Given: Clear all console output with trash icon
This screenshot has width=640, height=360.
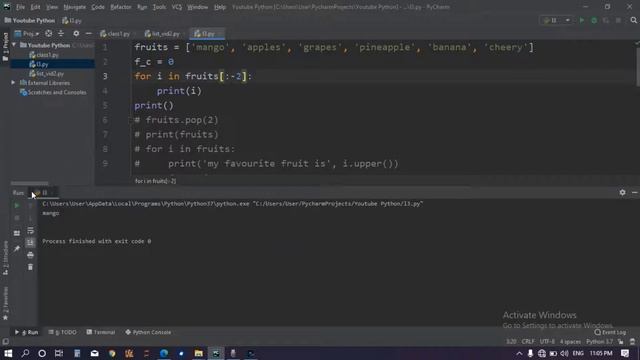Looking at the screenshot, I should 30,267.
